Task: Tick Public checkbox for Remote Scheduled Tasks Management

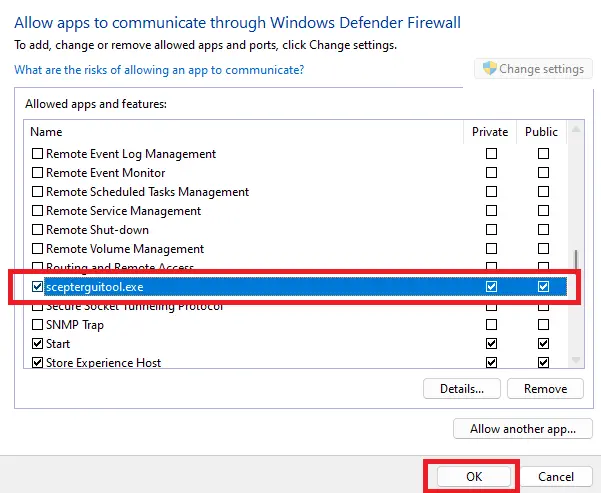Action: point(543,191)
